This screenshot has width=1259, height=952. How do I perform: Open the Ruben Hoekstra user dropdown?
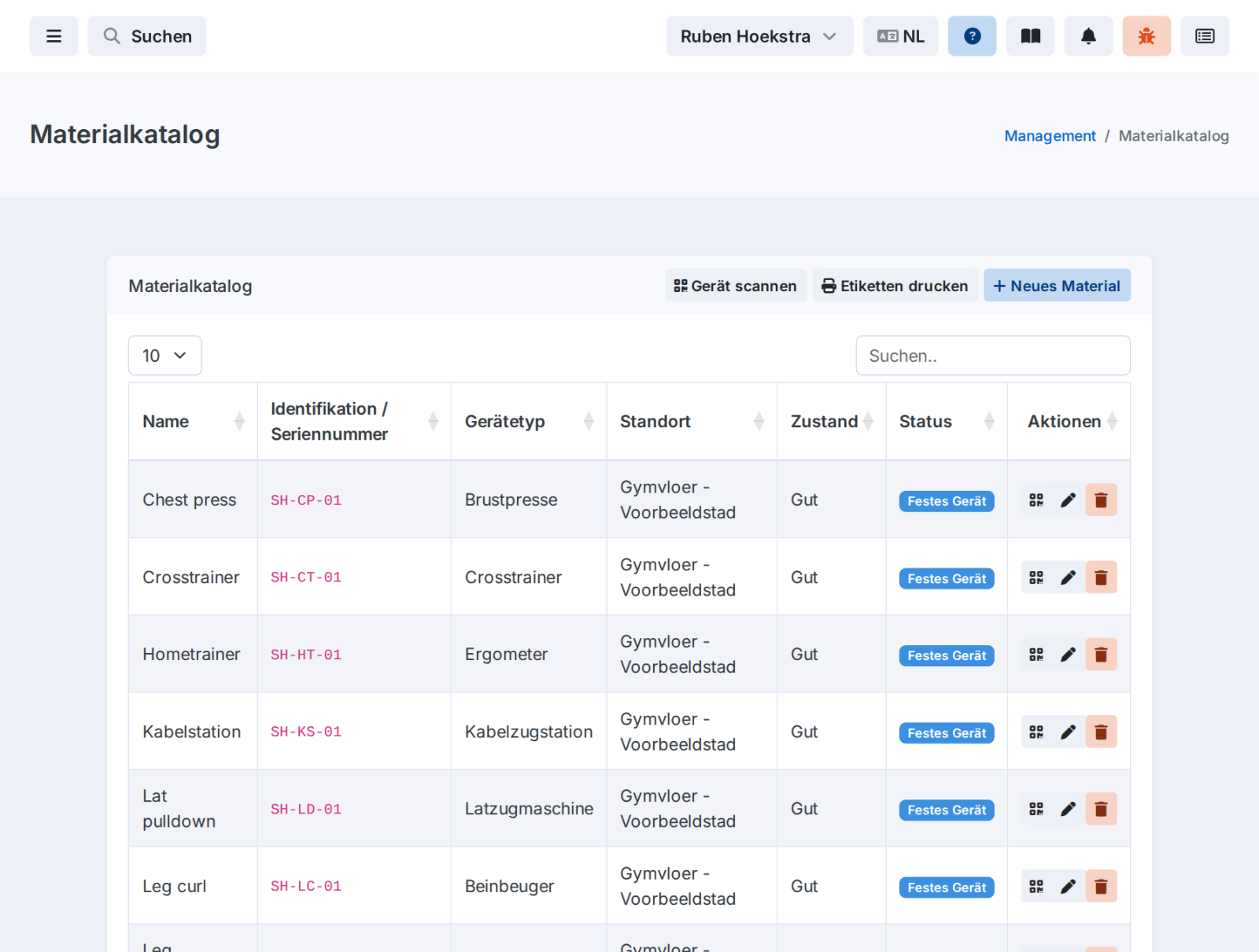pos(759,36)
